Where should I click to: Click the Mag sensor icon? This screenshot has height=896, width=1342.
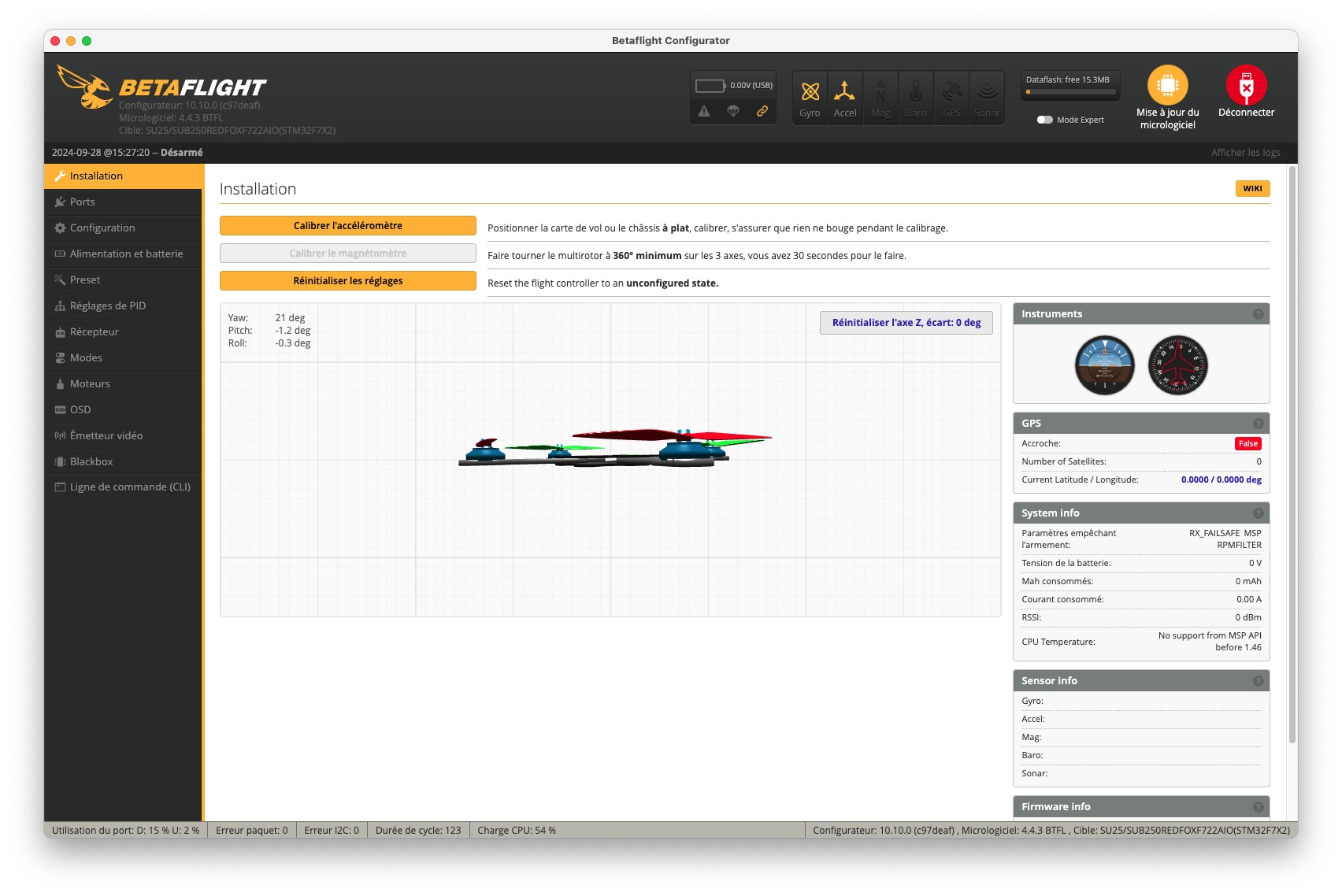[880, 98]
